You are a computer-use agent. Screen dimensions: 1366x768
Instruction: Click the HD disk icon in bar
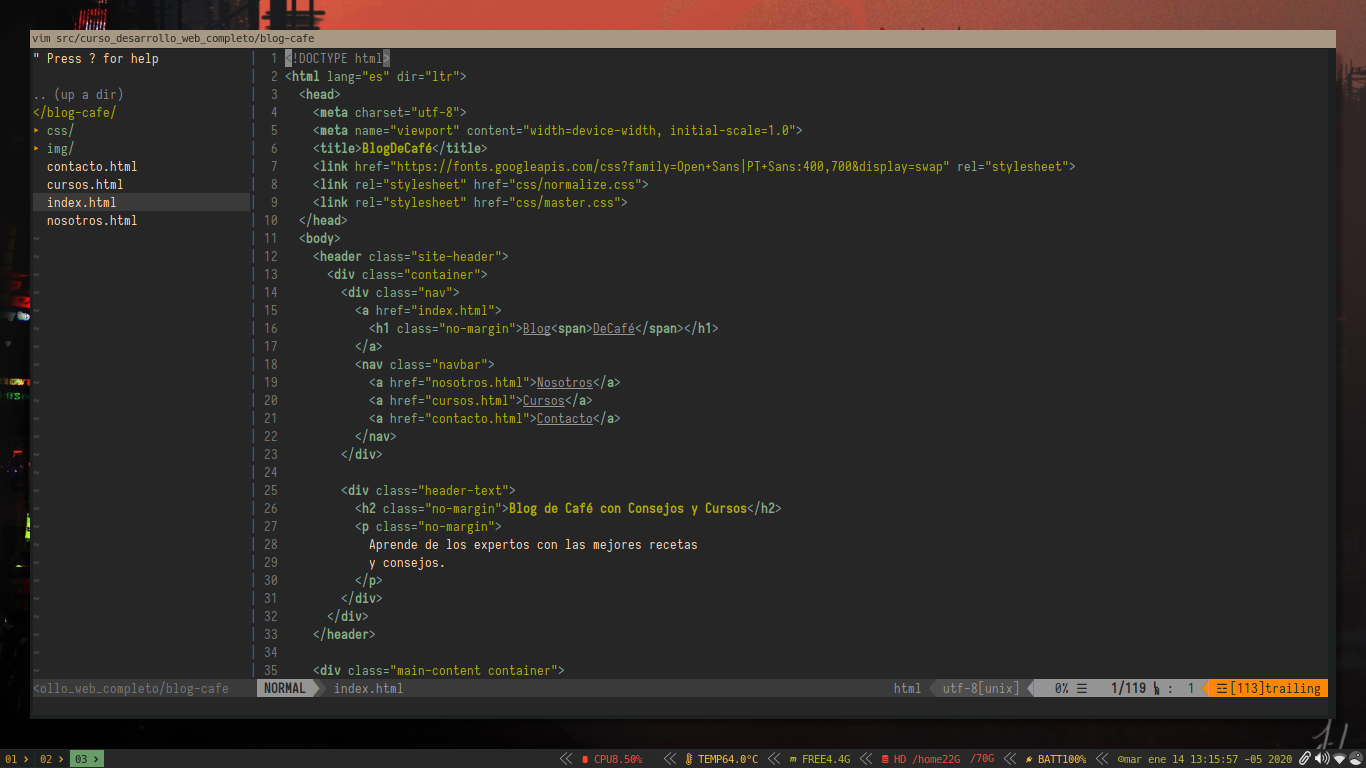click(x=885, y=759)
